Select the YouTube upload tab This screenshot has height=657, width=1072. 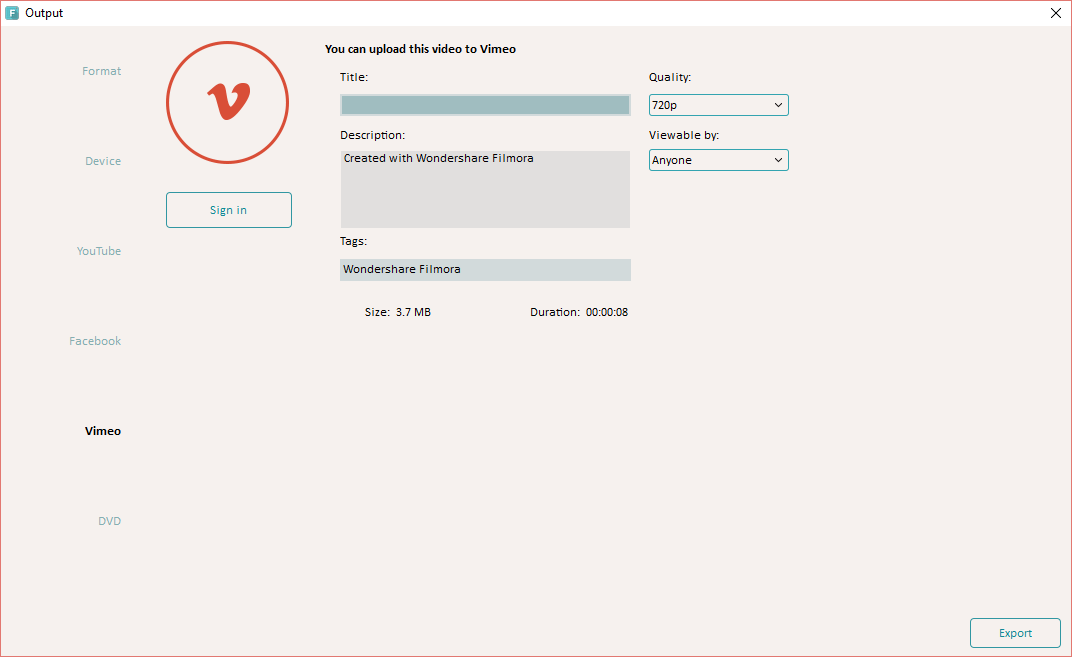(99, 251)
